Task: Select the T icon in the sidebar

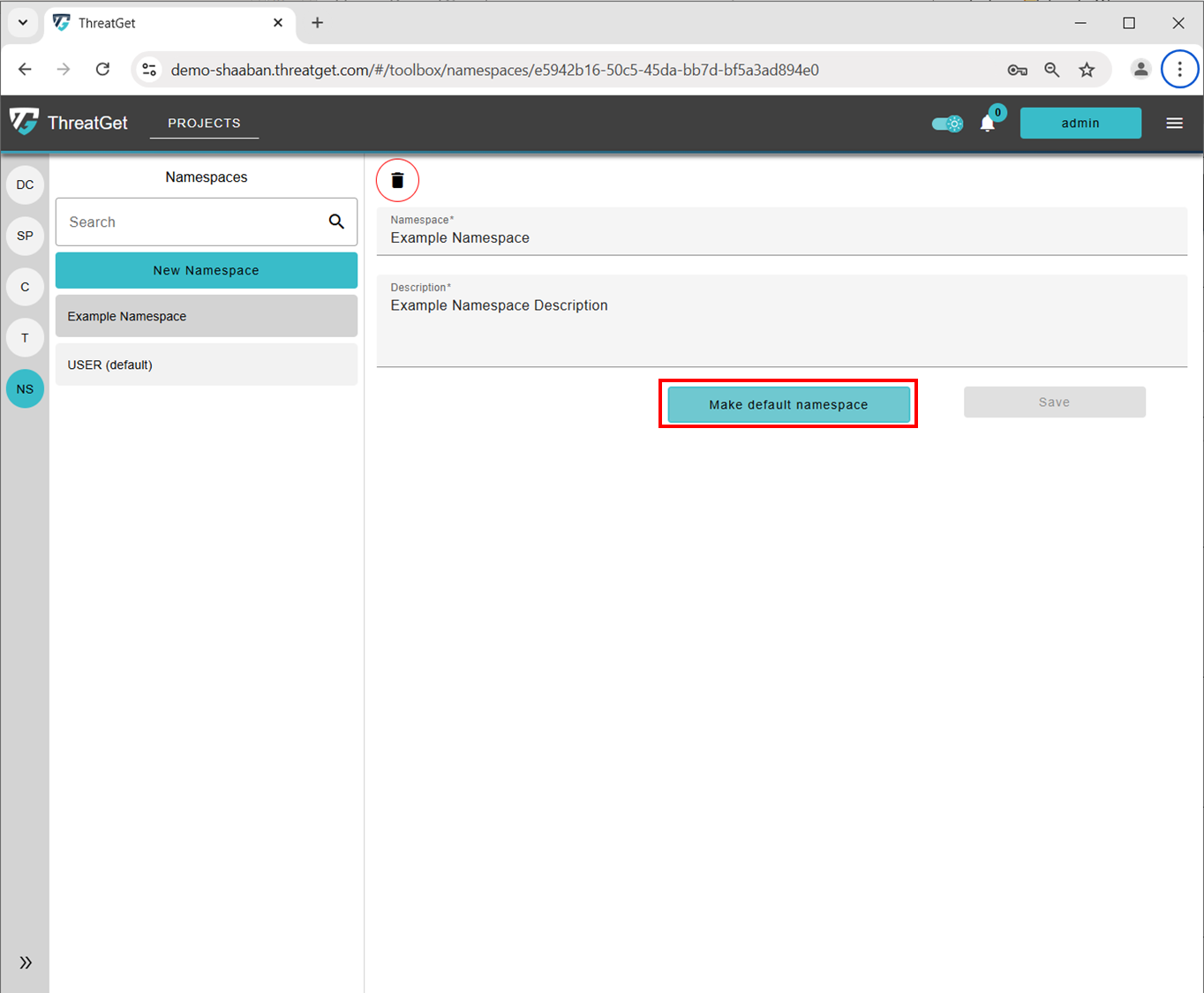Action: pos(25,337)
